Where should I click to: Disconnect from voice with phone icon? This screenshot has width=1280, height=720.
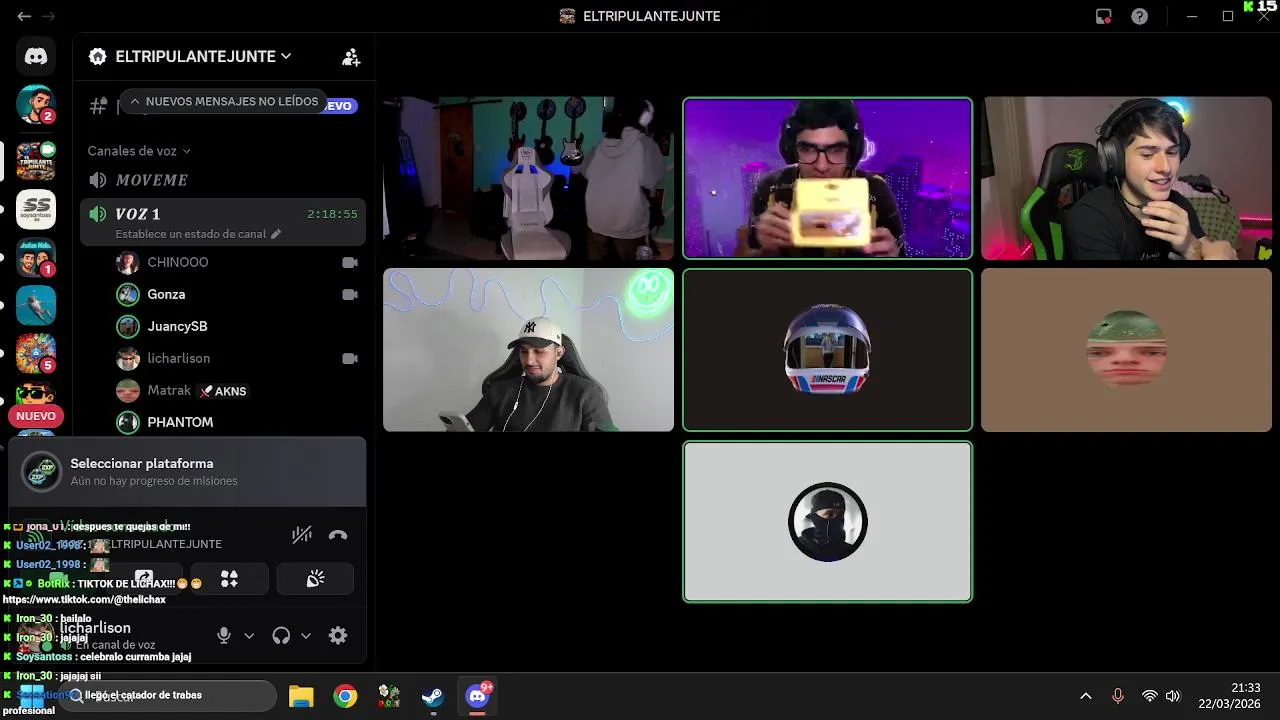(338, 535)
